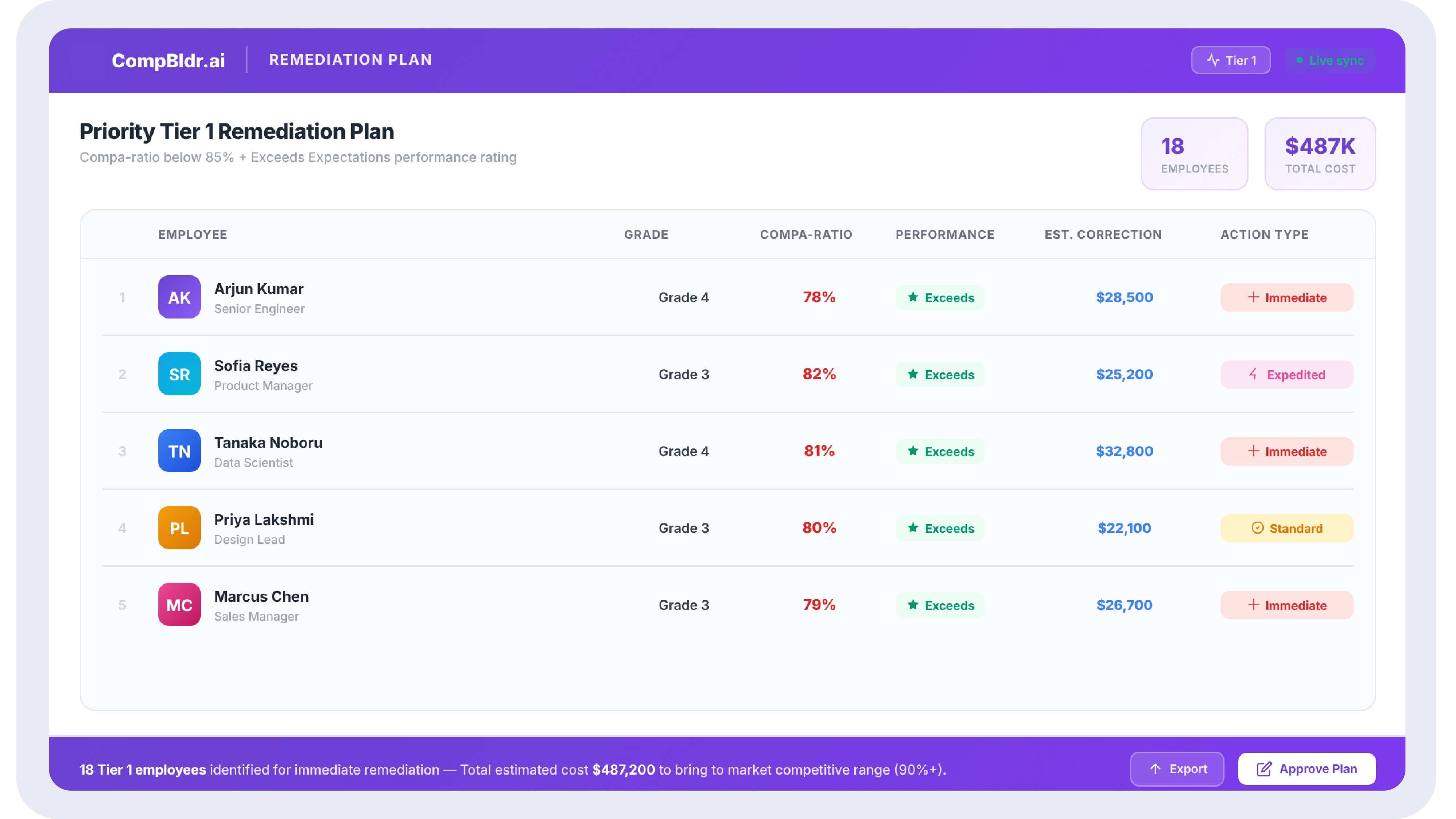This screenshot has height=819, width=1456.
Task: Sort by the Employee column header
Action: click(x=193, y=234)
